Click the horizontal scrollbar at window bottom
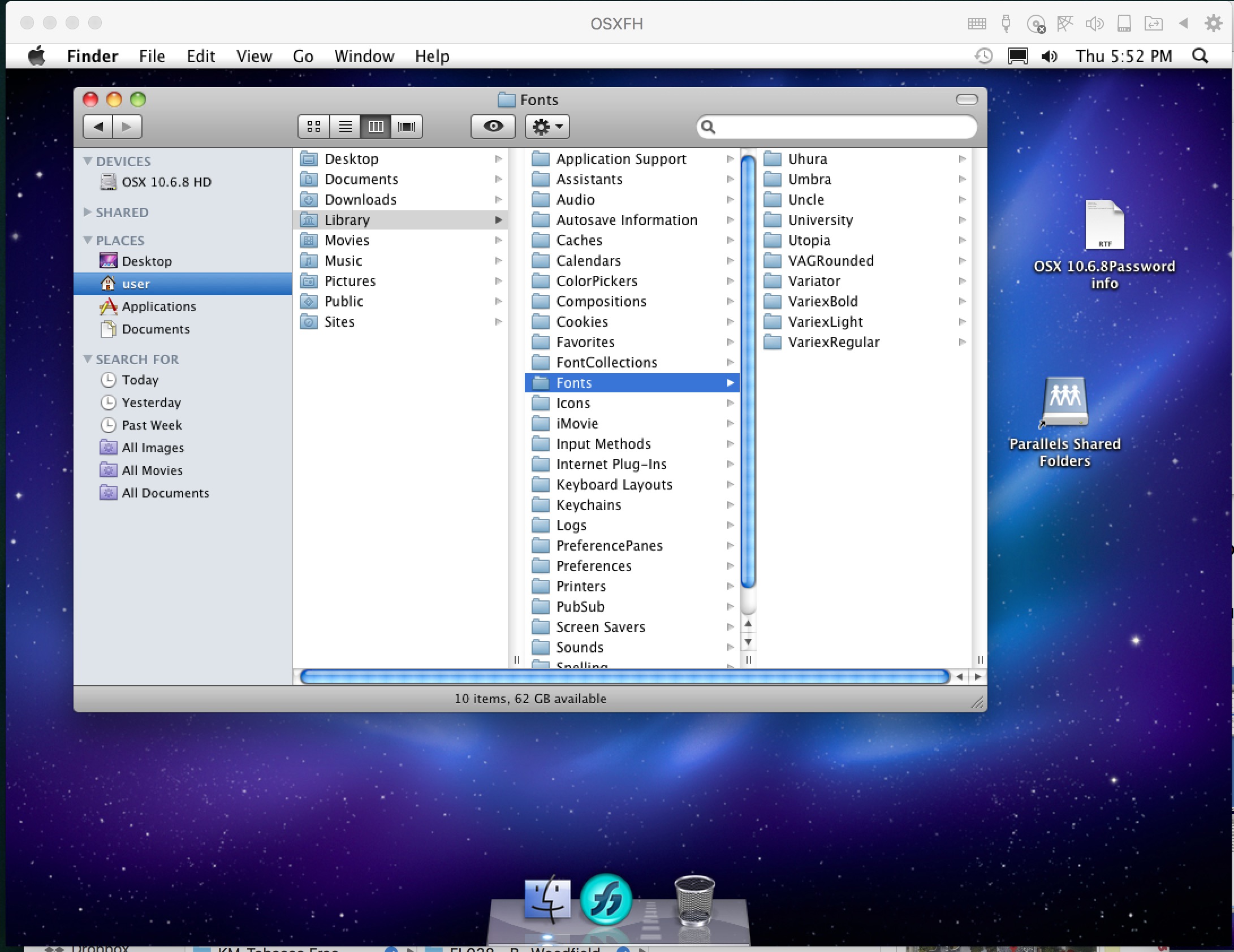The height and width of the screenshot is (952, 1234). click(624, 677)
